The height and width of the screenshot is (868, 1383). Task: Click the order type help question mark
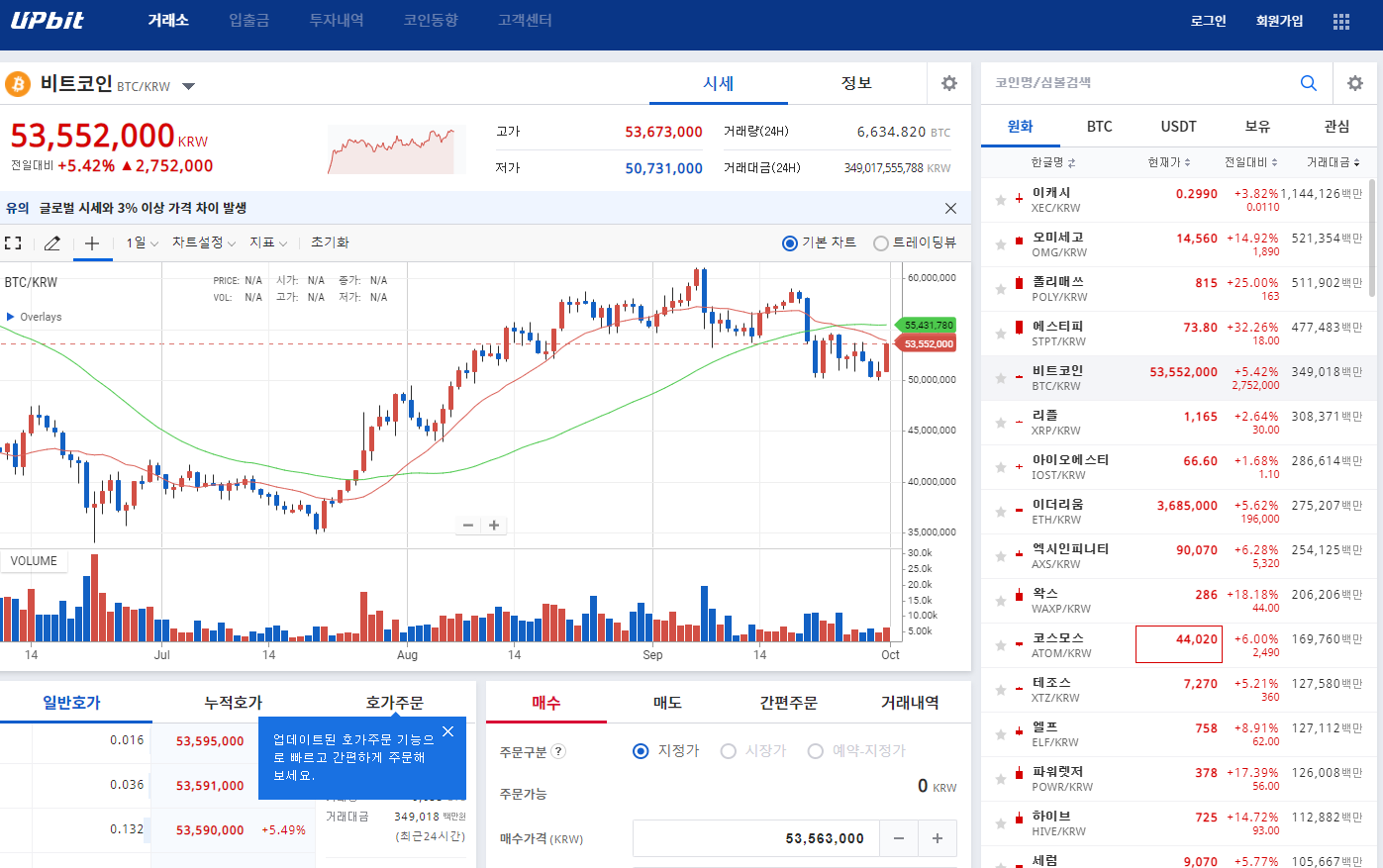558,751
